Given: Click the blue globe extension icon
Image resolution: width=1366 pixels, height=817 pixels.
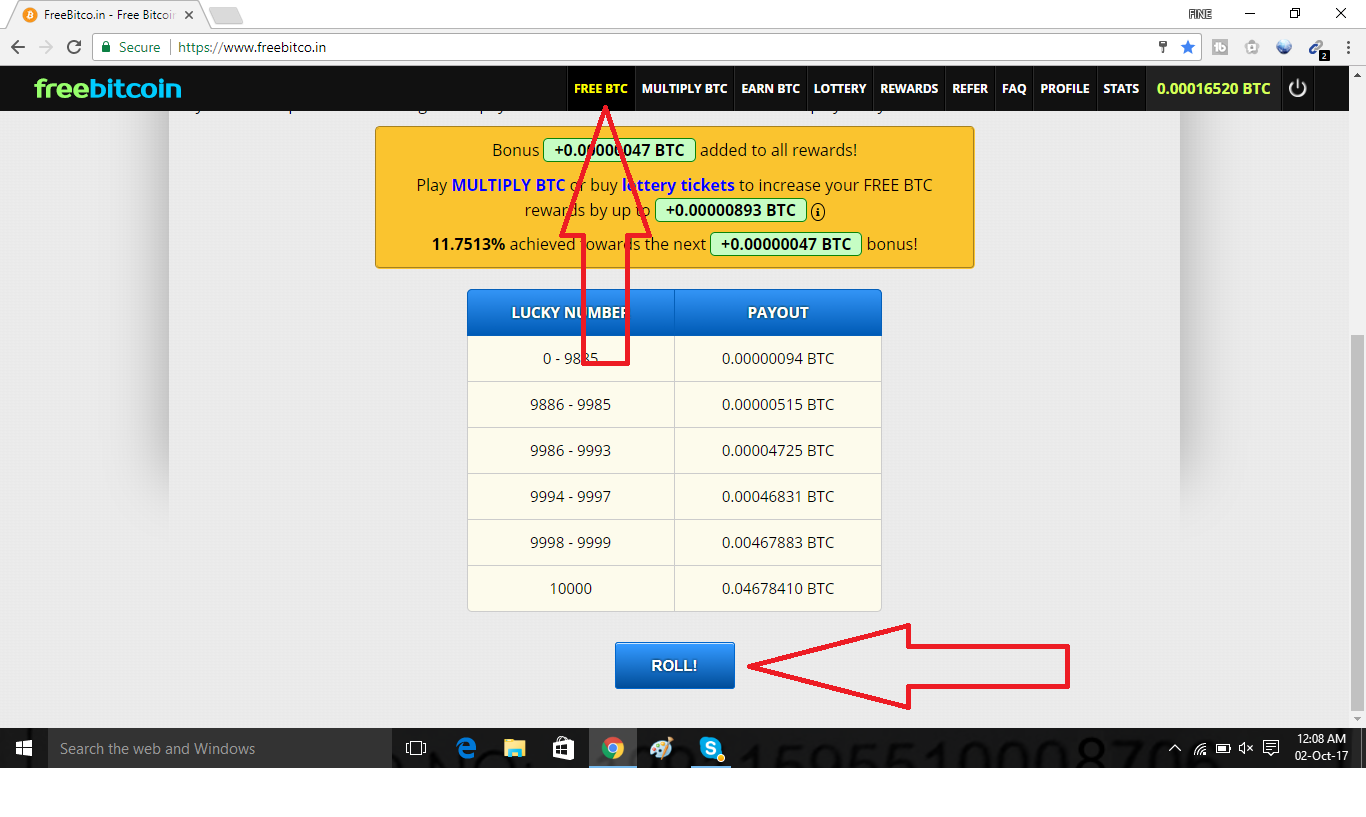Looking at the screenshot, I should (1284, 47).
